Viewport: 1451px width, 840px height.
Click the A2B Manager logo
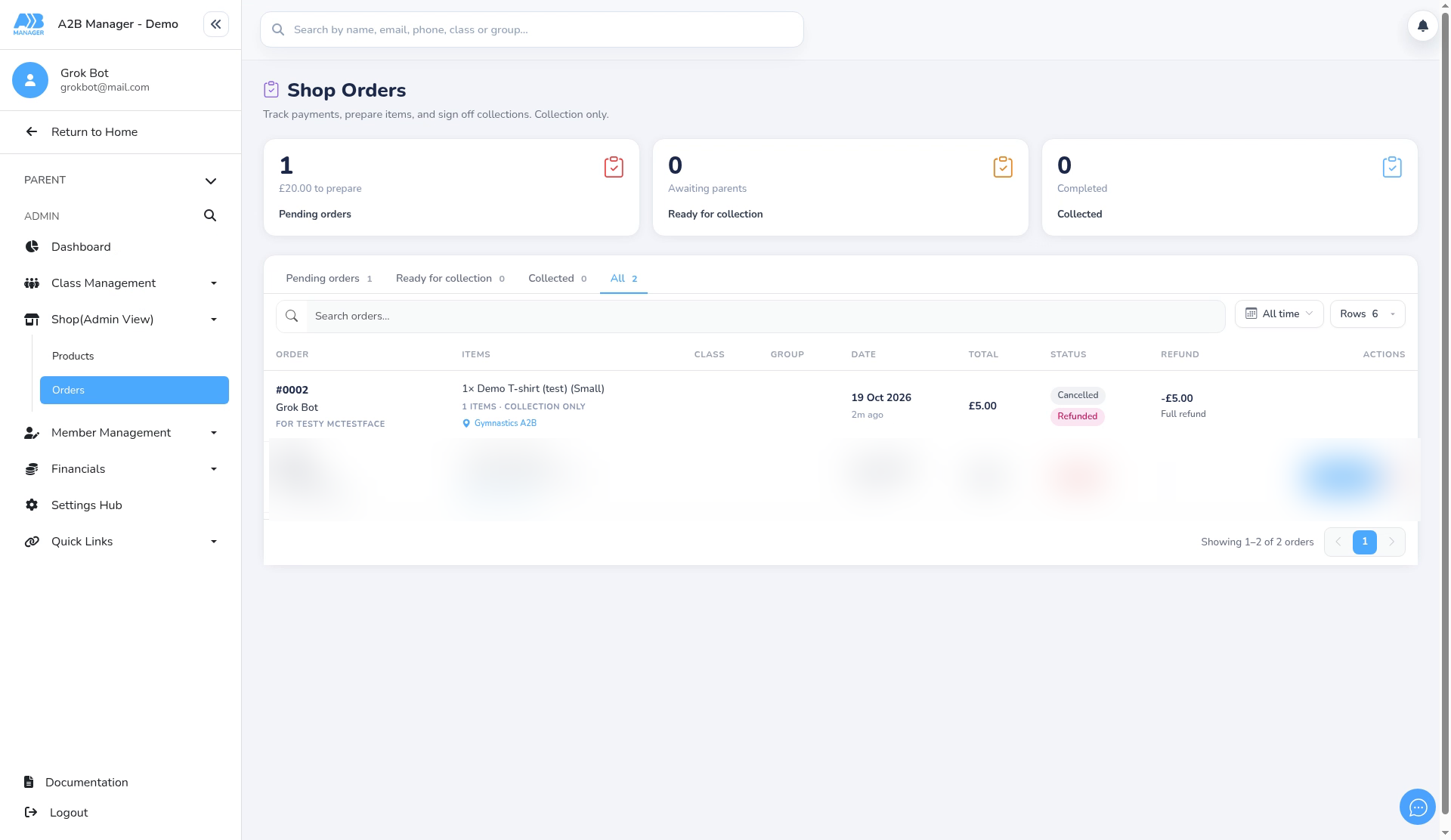[x=29, y=24]
